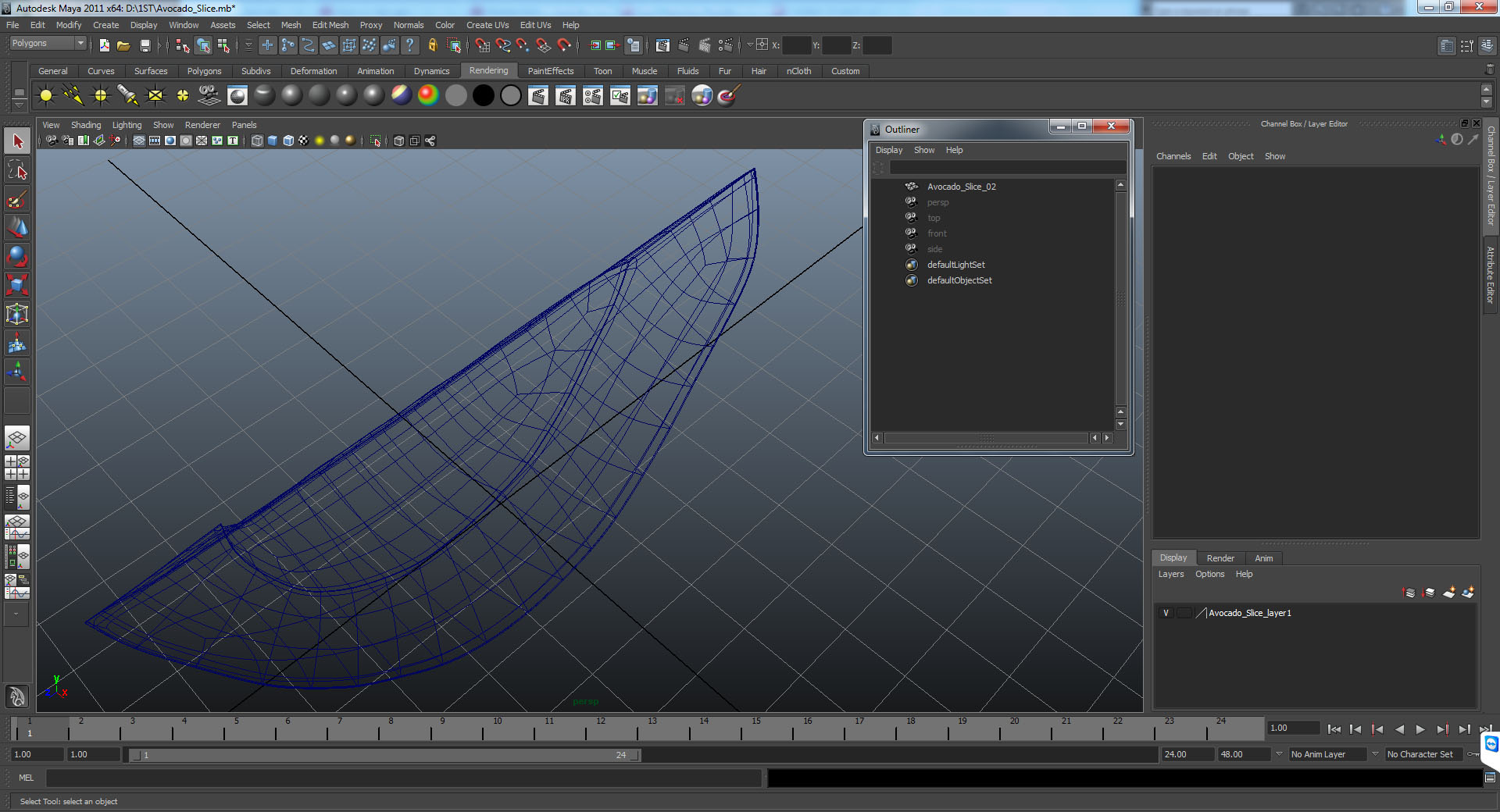Screen dimensions: 1500x812
Task: Switch to the Polygons shelf tab
Action: (204, 71)
